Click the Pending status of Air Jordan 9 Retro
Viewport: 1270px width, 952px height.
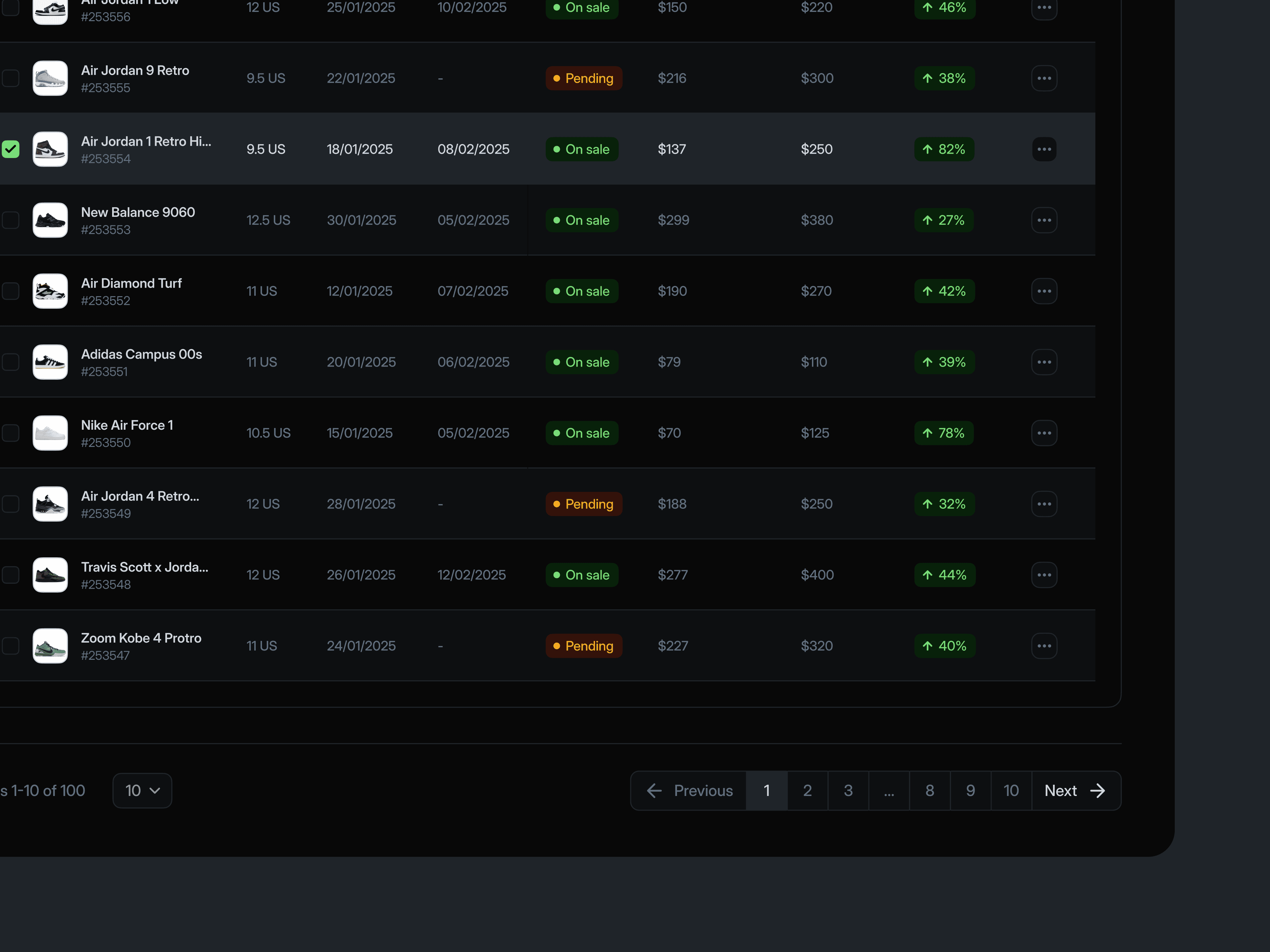583,78
